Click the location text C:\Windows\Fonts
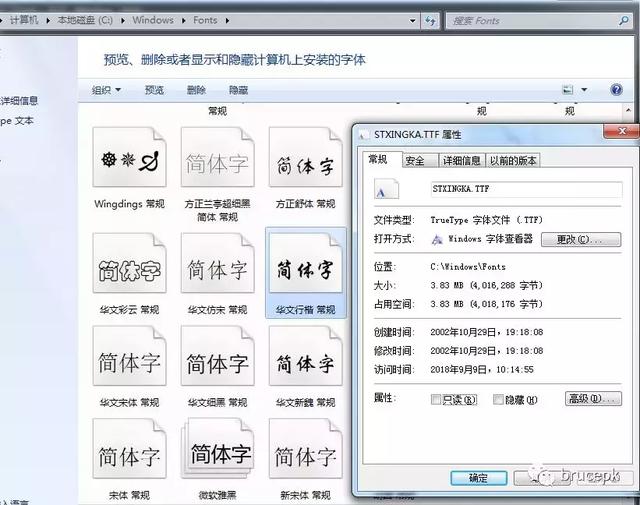The width and height of the screenshot is (640, 505). [x=468, y=267]
